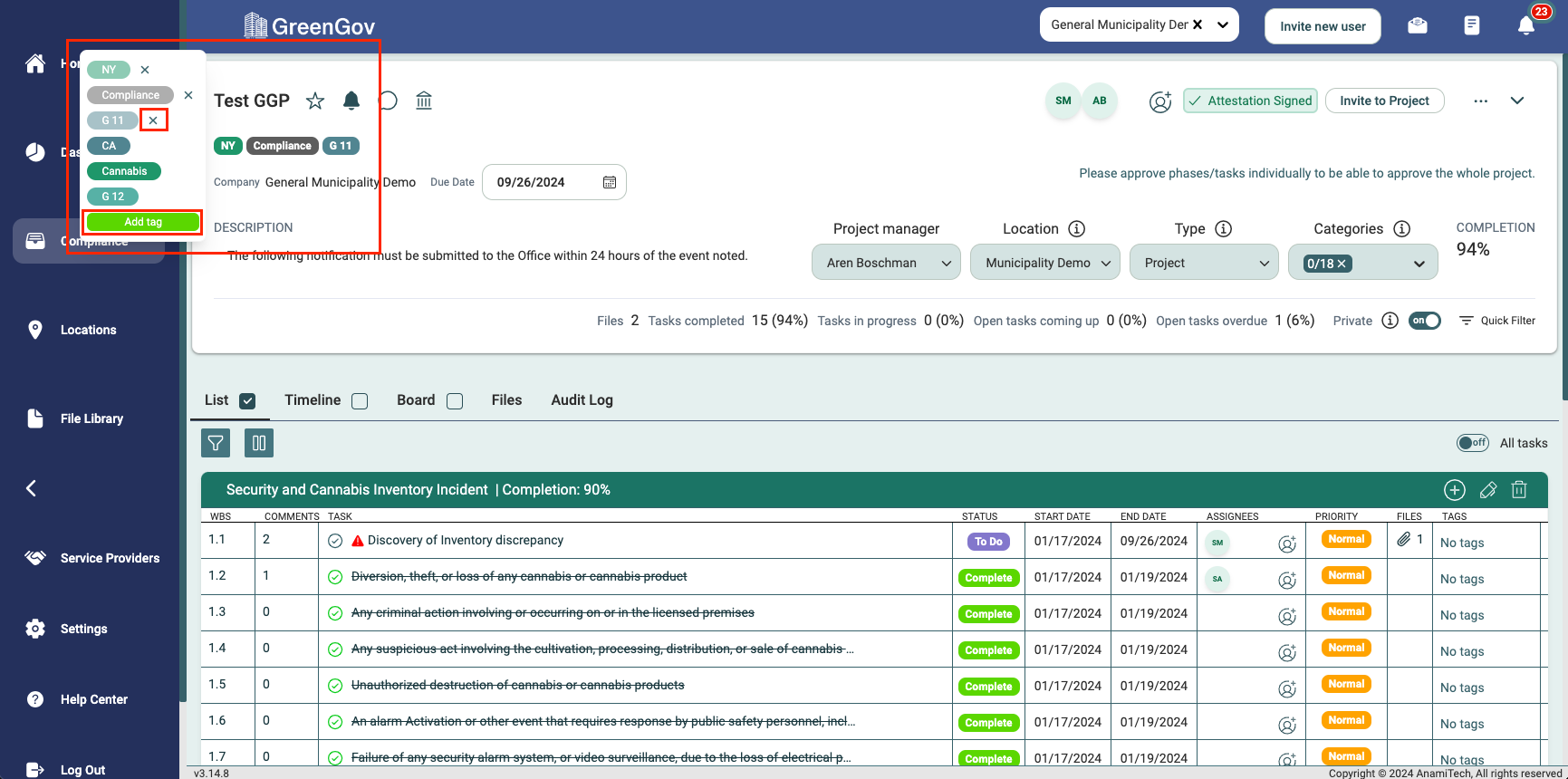Open notifications bell with 23 badge
Image resolution: width=1568 pixels, height=779 pixels.
coord(1526,25)
